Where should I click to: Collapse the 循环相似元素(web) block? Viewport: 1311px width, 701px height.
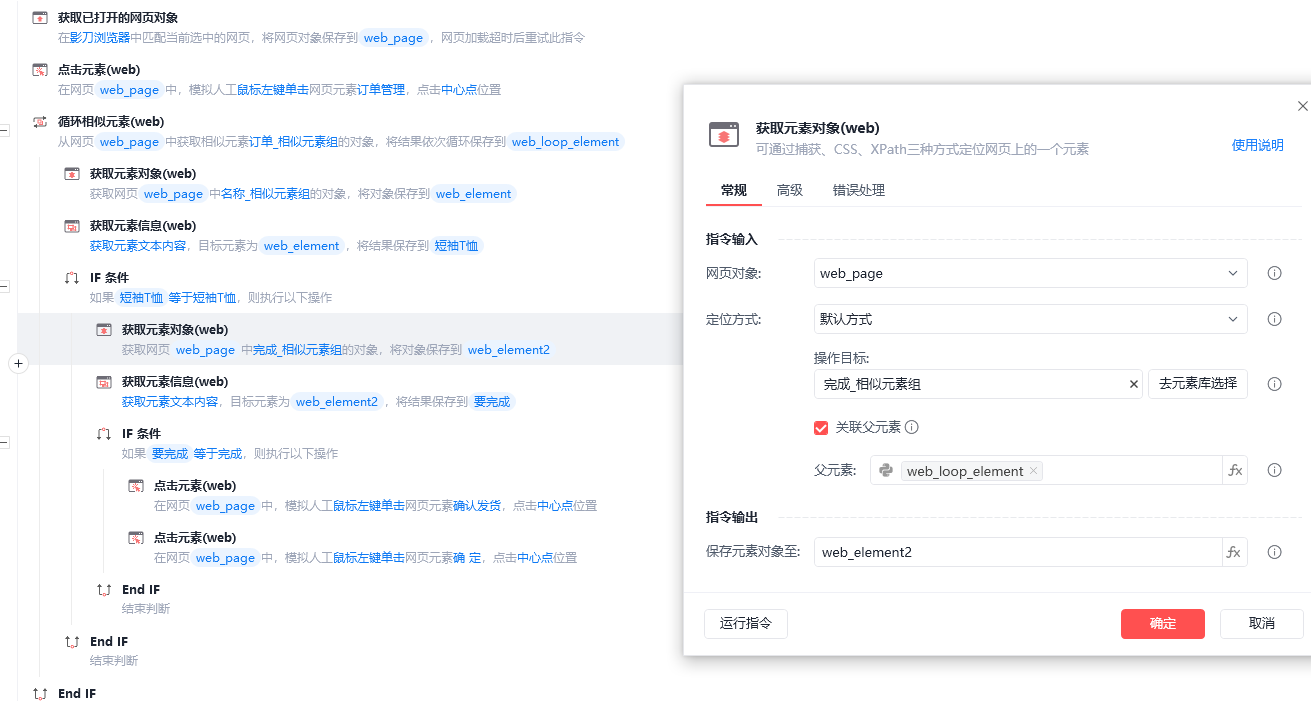[x=4, y=130]
